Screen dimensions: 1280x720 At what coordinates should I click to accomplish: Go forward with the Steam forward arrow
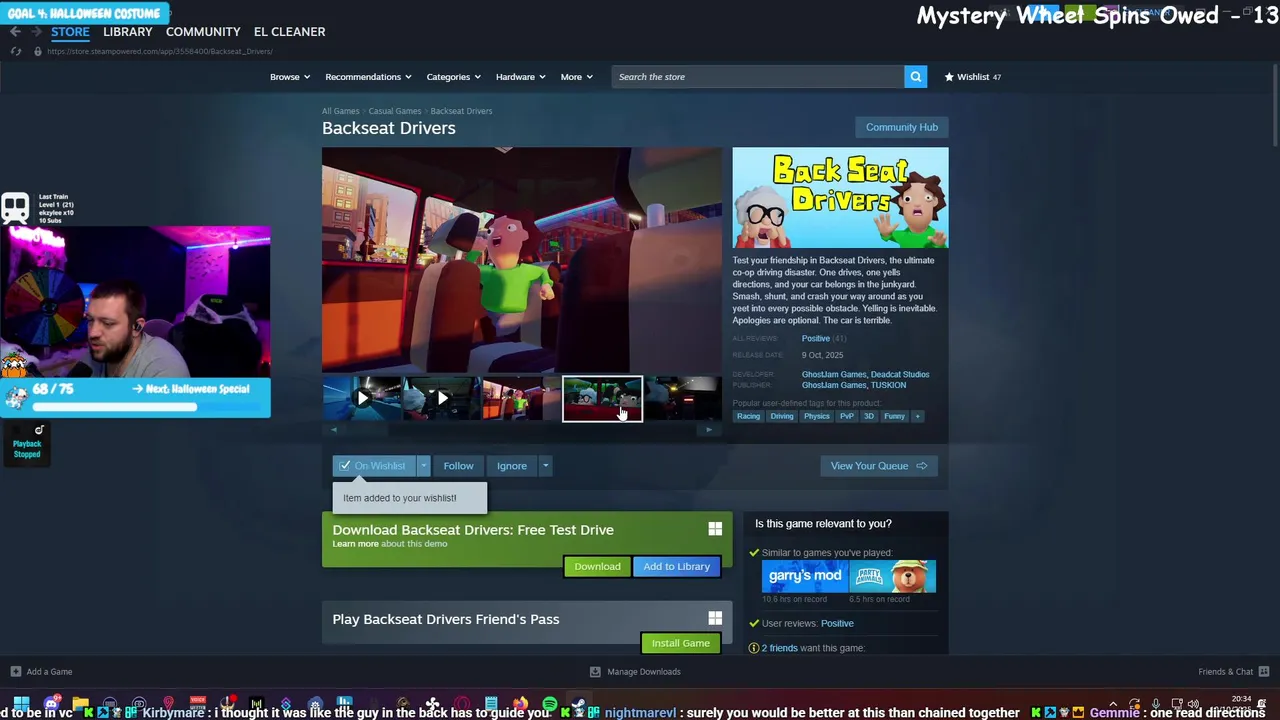click(37, 32)
